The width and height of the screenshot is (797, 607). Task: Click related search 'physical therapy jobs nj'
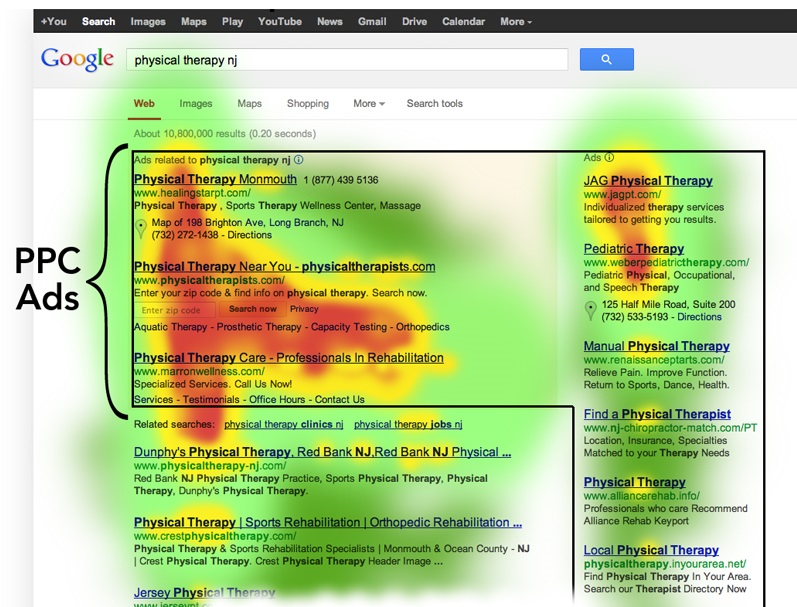[x=408, y=424]
